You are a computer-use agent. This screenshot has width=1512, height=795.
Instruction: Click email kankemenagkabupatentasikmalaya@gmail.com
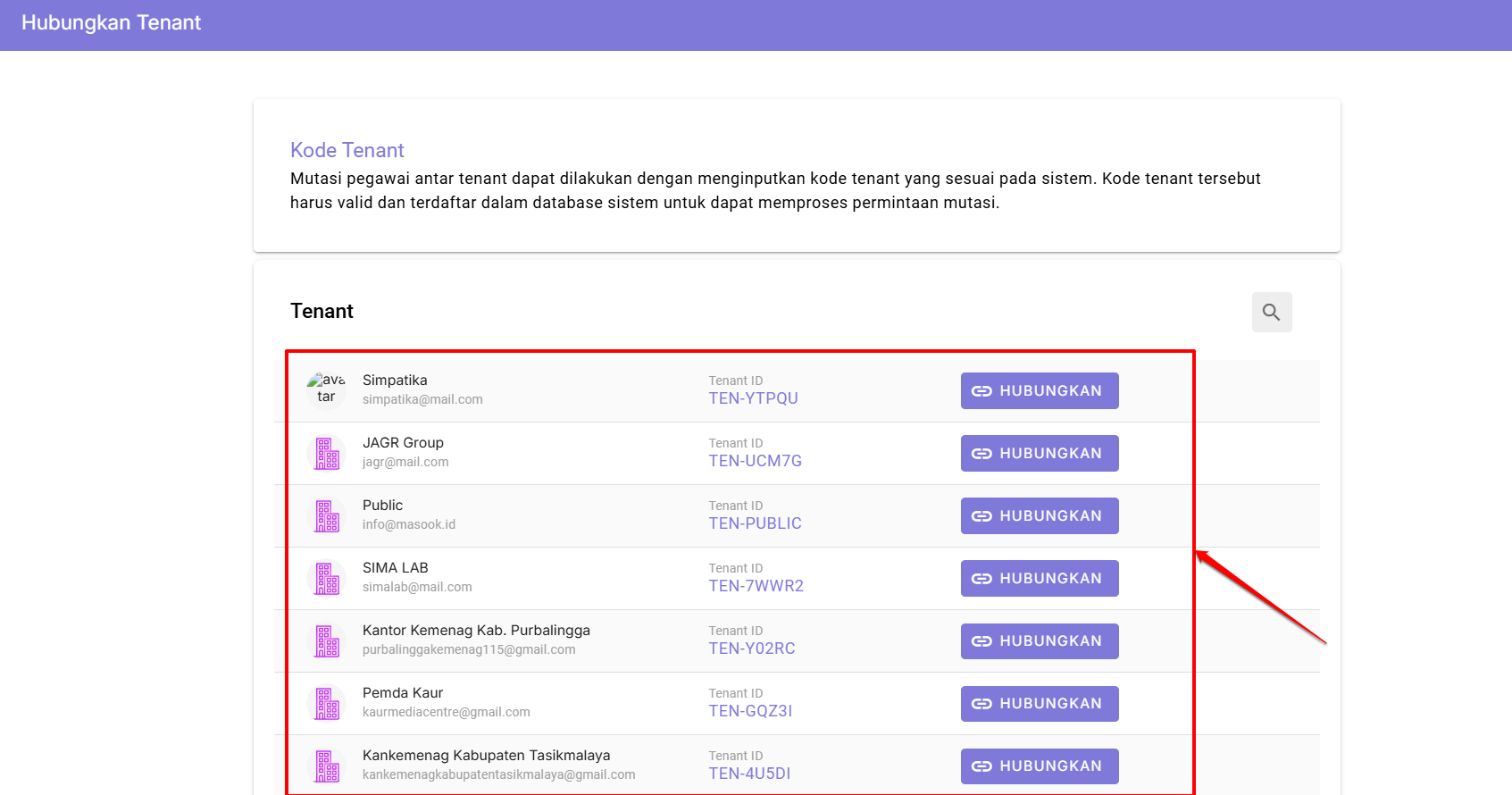(x=499, y=774)
